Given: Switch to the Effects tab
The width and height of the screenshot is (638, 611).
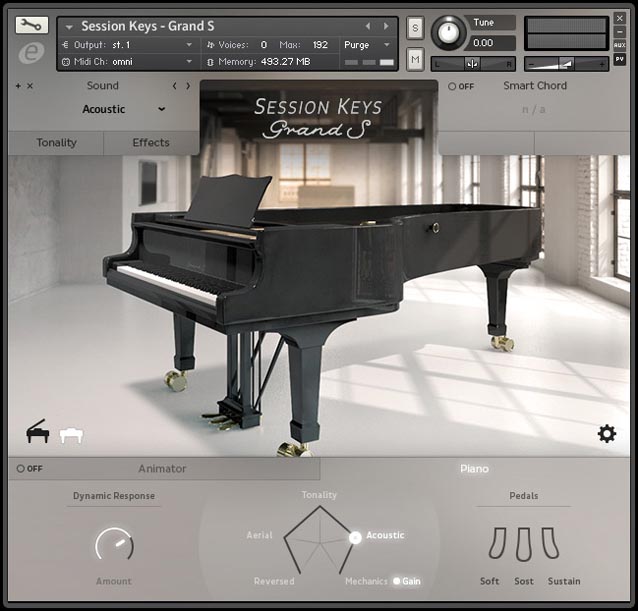Looking at the screenshot, I should tap(151, 143).
